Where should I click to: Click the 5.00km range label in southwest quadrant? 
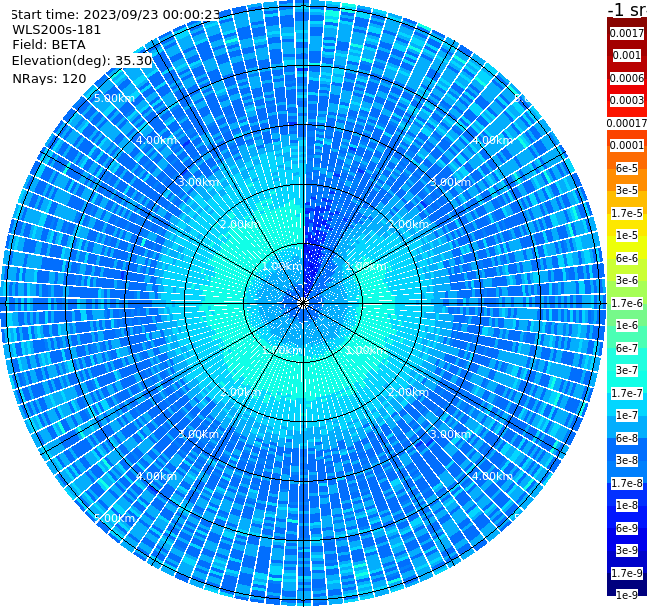tap(114, 518)
